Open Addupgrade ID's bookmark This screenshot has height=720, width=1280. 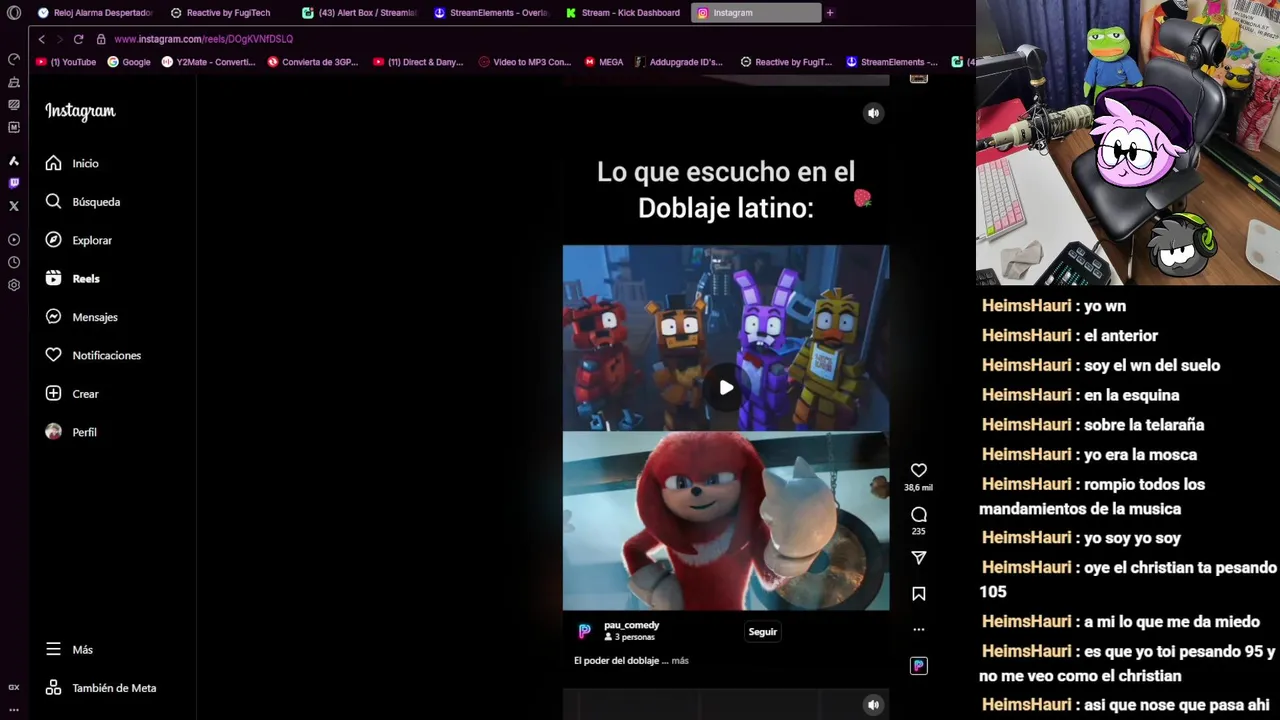tap(678, 62)
